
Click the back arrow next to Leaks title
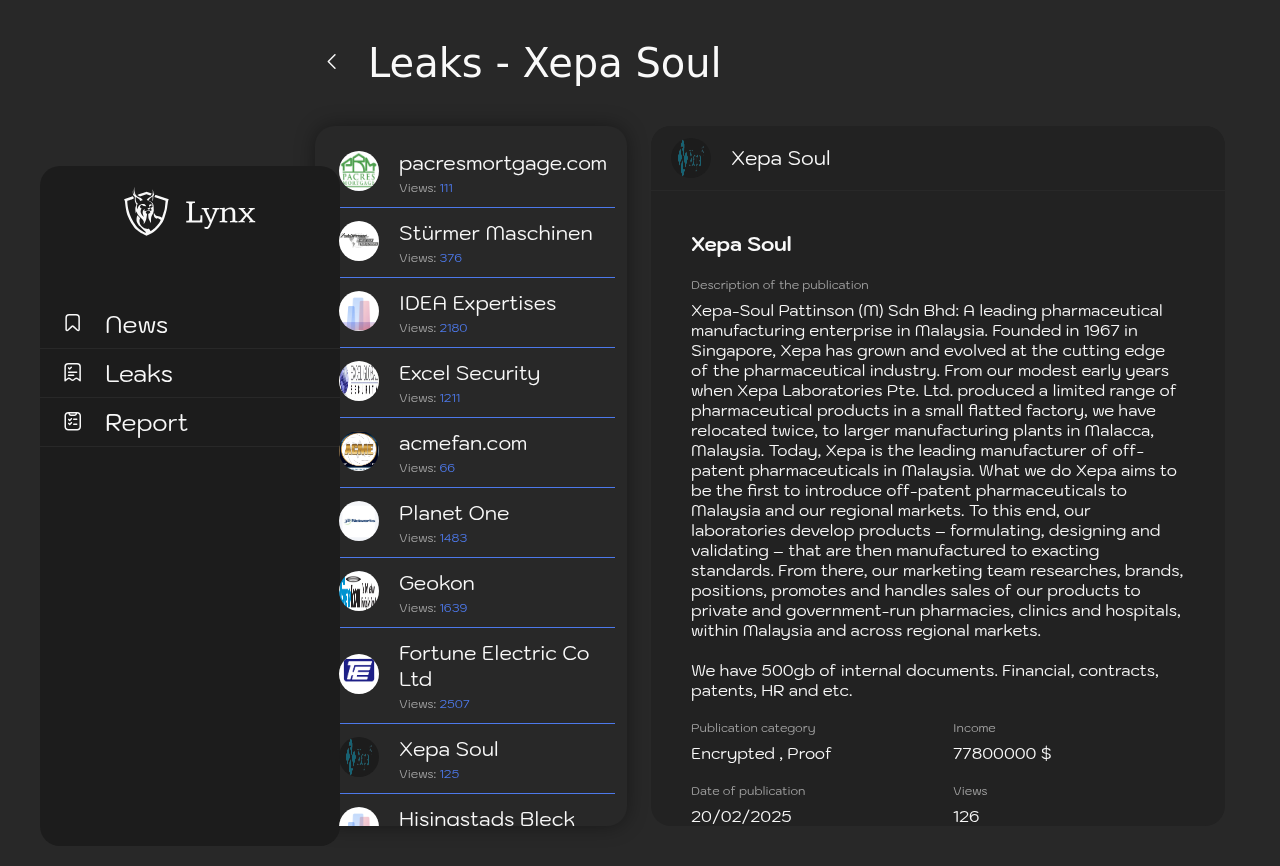coord(332,62)
